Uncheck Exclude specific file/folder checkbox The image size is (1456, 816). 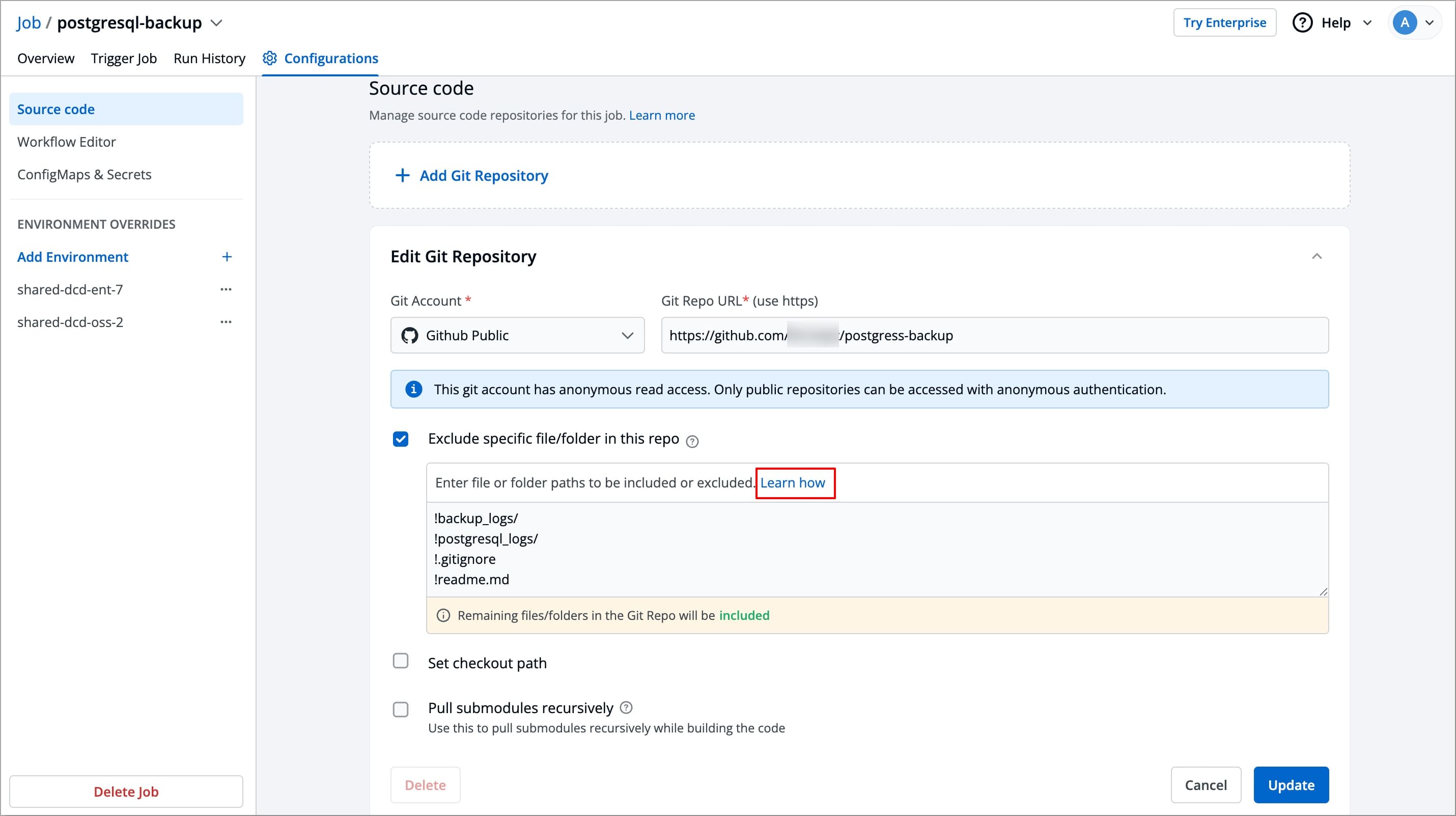[x=401, y=440]
